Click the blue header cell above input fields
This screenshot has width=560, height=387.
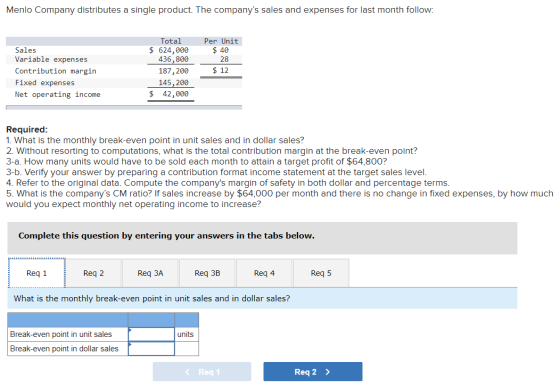[151, 320]
